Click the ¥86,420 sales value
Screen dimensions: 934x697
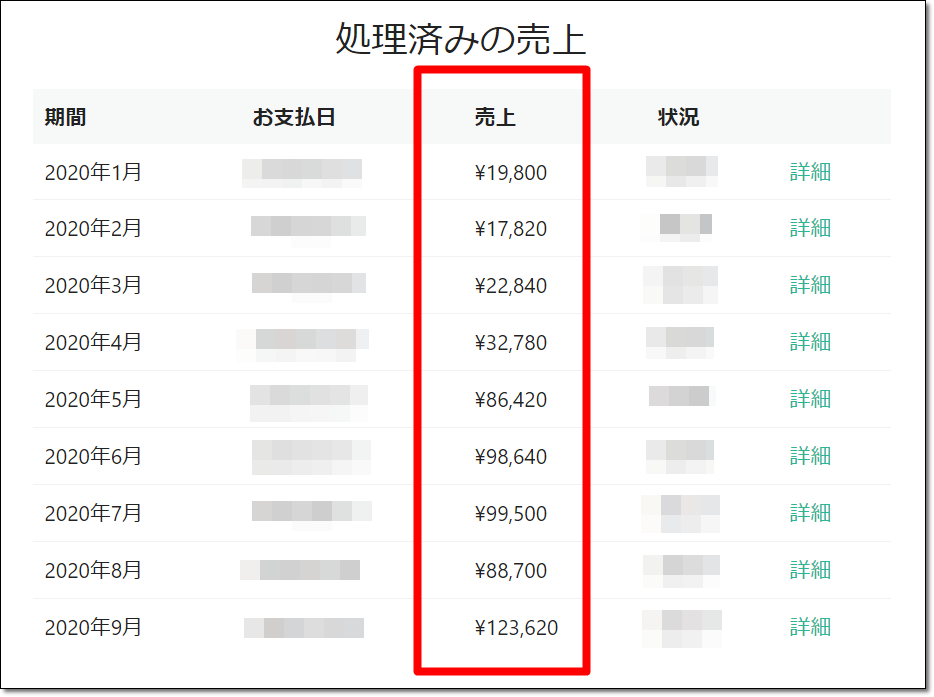click(511, 400)
